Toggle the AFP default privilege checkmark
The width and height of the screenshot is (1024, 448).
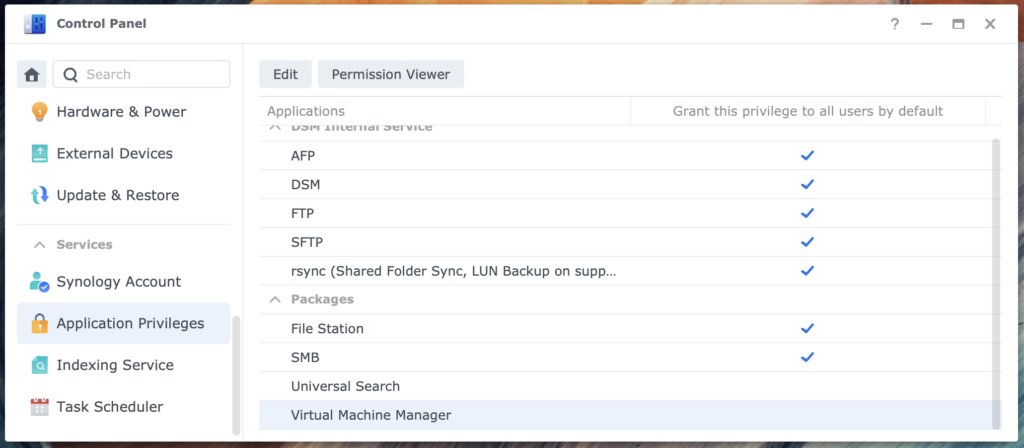pyautogui.click(x=807, y=155)
